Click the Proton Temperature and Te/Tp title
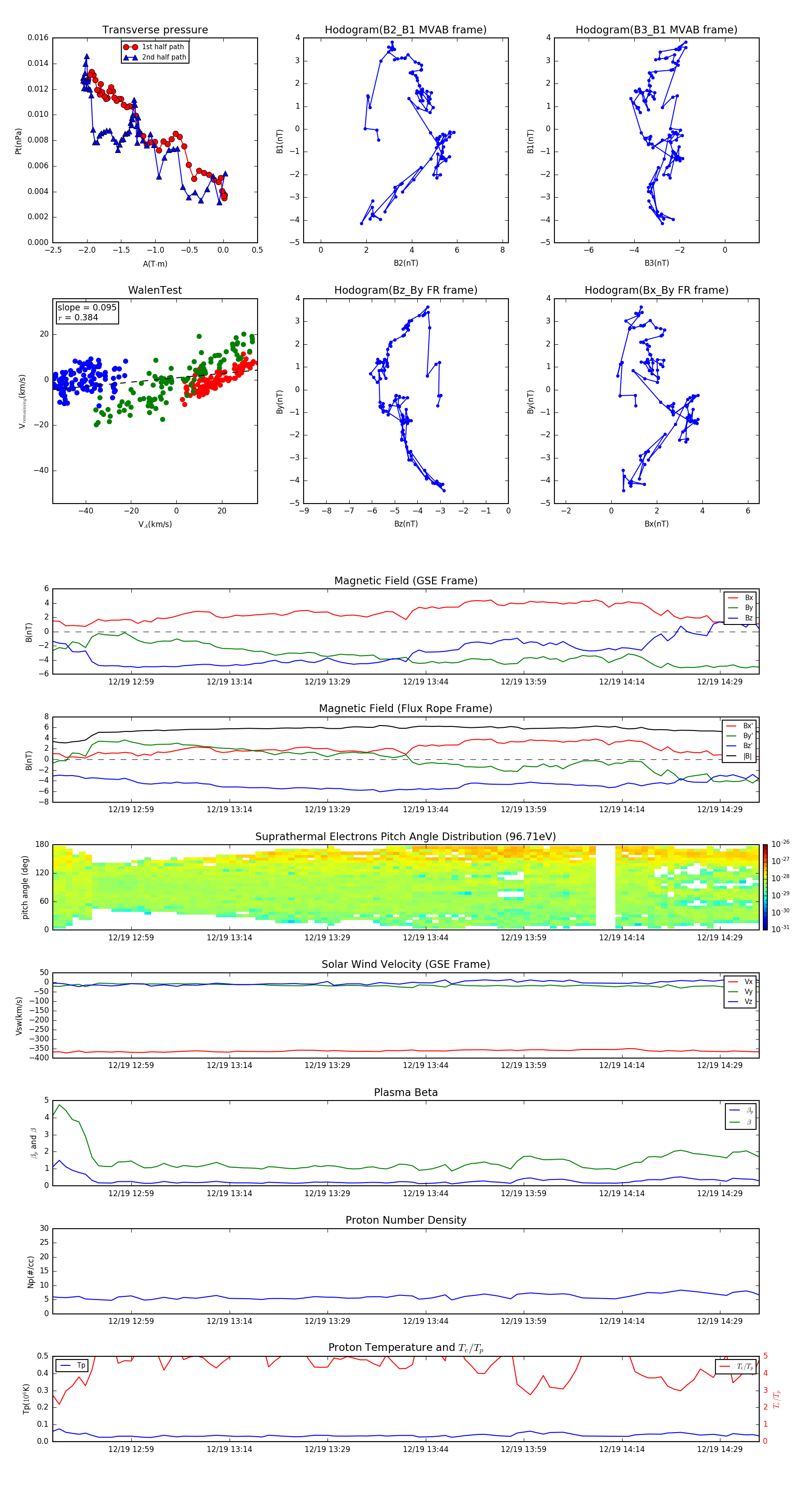Image resolution: width=812 pixels, height=1489 pixels. 406,1348
